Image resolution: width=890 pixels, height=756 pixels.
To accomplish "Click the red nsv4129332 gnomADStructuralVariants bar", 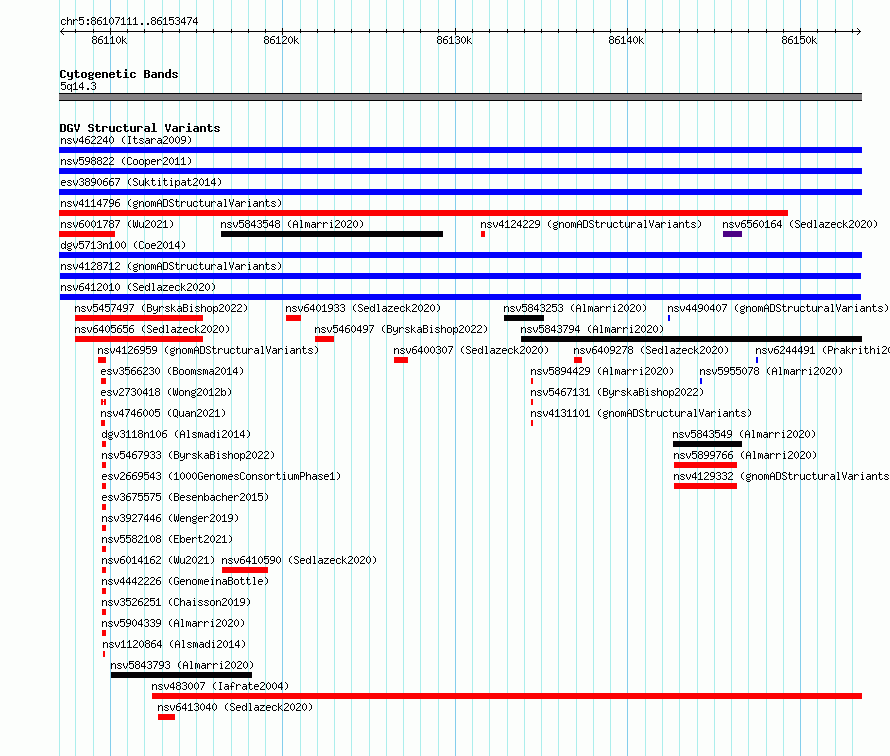I will tap(706, 486).
